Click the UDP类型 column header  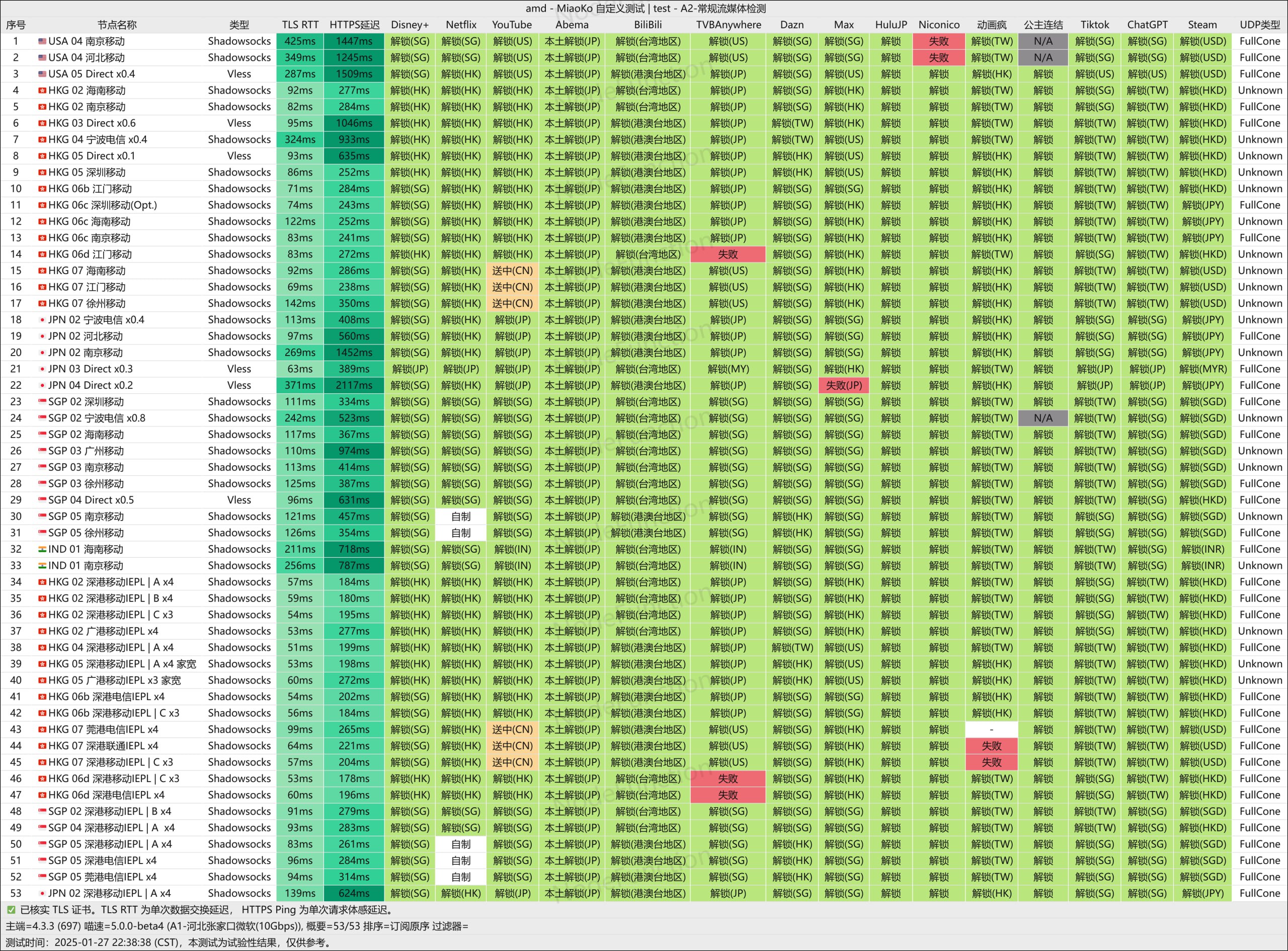[x=1259, y=25]
